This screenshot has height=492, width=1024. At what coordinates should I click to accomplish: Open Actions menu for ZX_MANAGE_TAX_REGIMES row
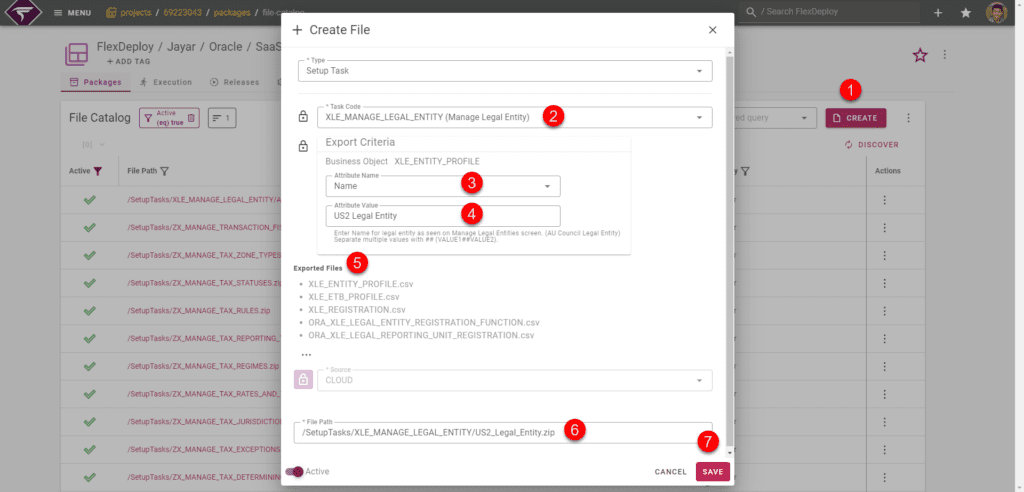coord(885,367)
